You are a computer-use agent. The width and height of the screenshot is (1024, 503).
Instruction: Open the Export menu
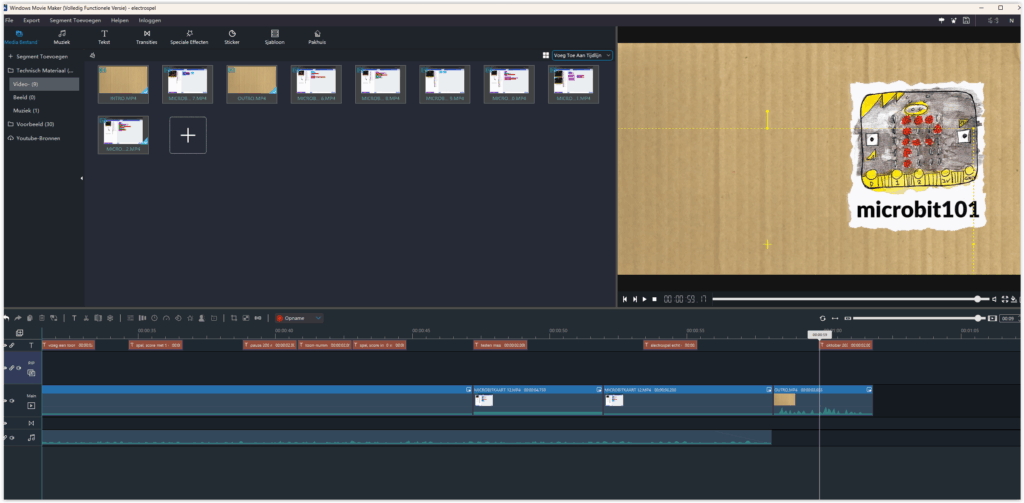point(32,20)
